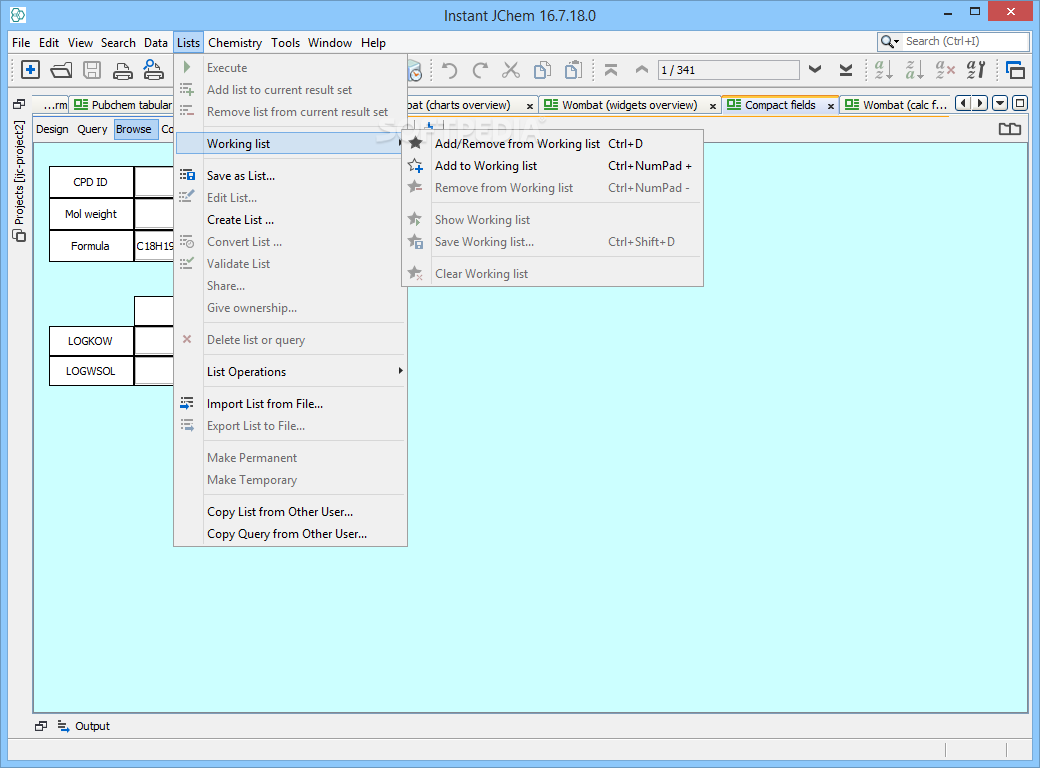Click the Sort ascending a-z icon
Viewport: 1040px width, 768px height.
(x=883, y=70)
